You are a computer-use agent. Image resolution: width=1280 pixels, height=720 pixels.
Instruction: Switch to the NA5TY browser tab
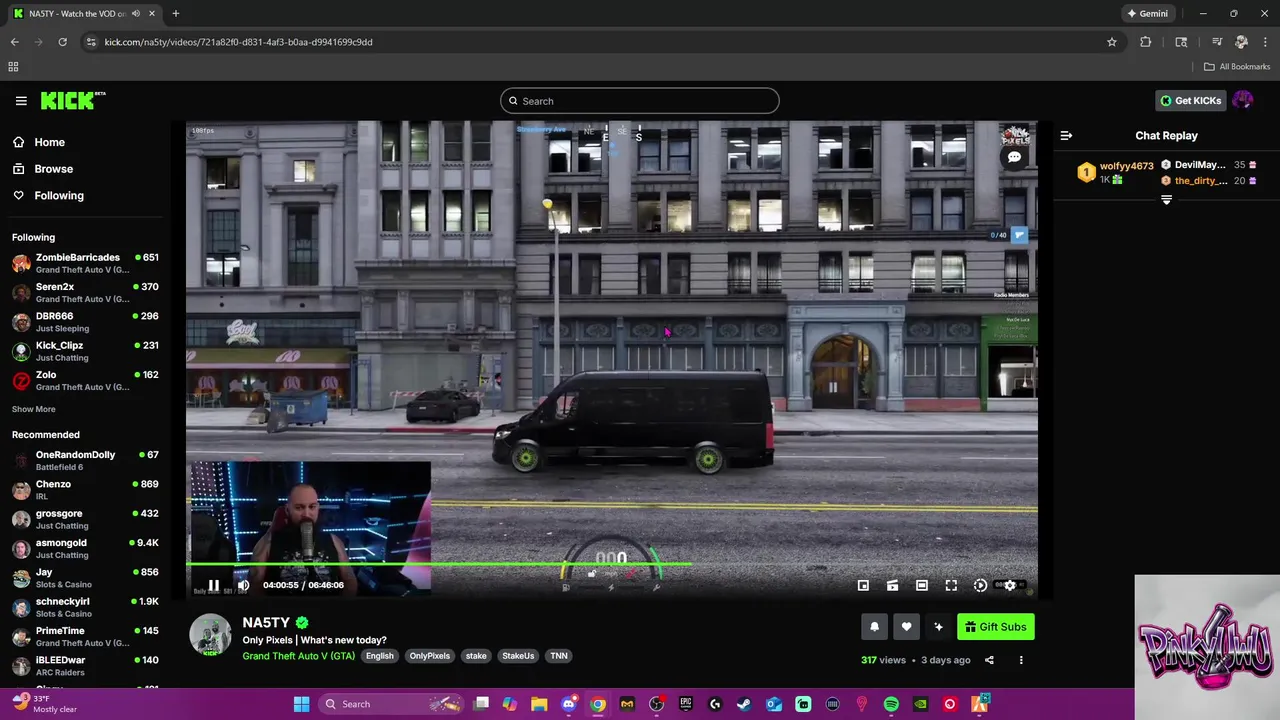(85, 14)
